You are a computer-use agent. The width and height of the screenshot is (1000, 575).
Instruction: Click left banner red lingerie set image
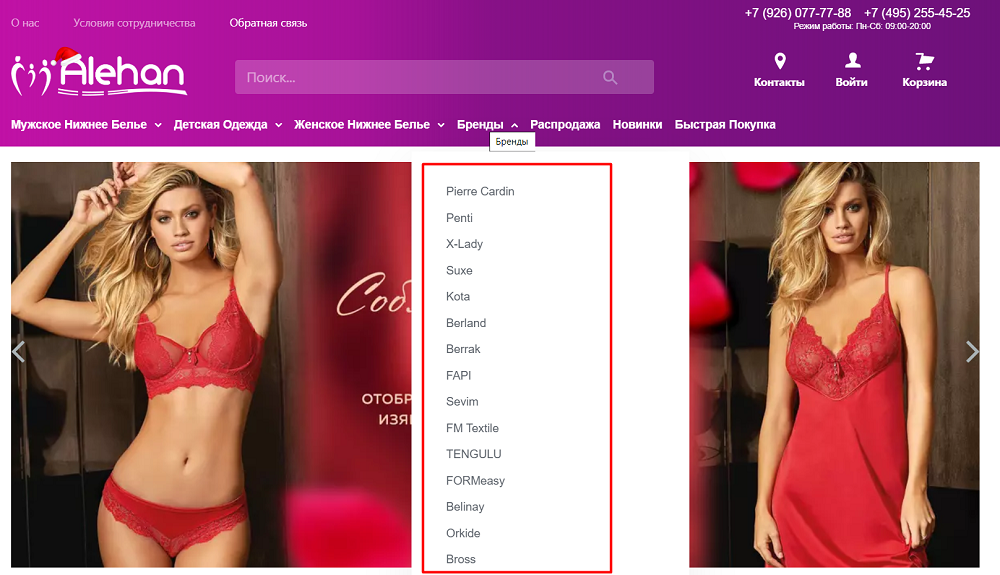211,365
